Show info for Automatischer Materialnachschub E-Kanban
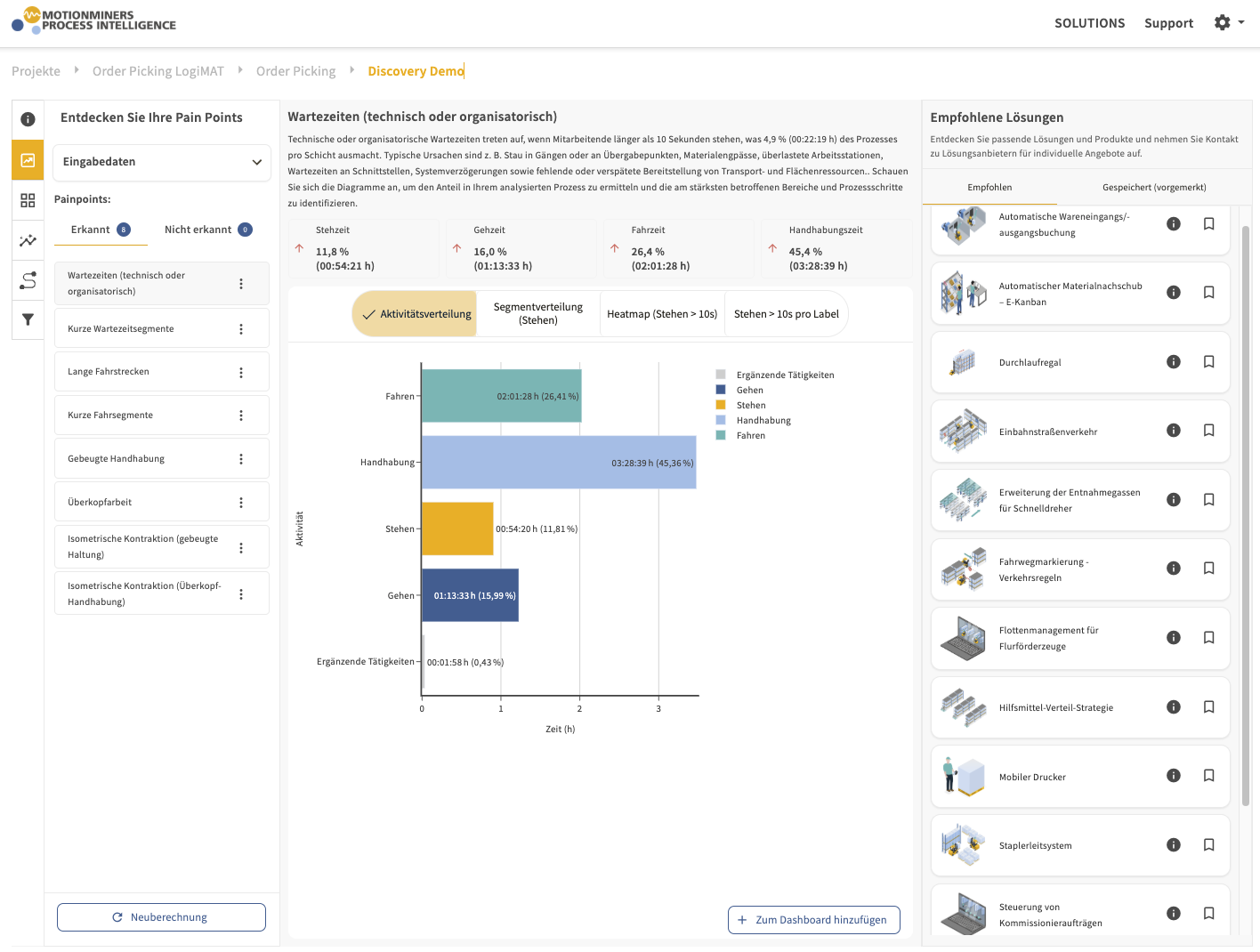 [x=1174, y=293]
